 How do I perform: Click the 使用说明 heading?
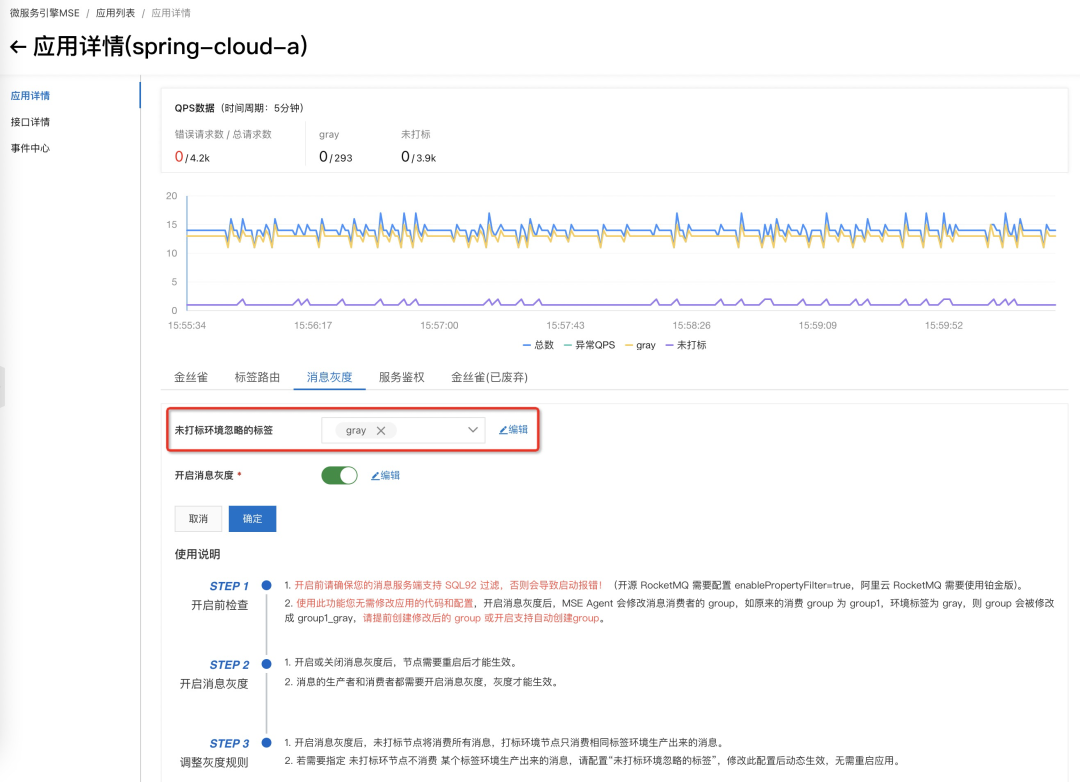[198, 555]
